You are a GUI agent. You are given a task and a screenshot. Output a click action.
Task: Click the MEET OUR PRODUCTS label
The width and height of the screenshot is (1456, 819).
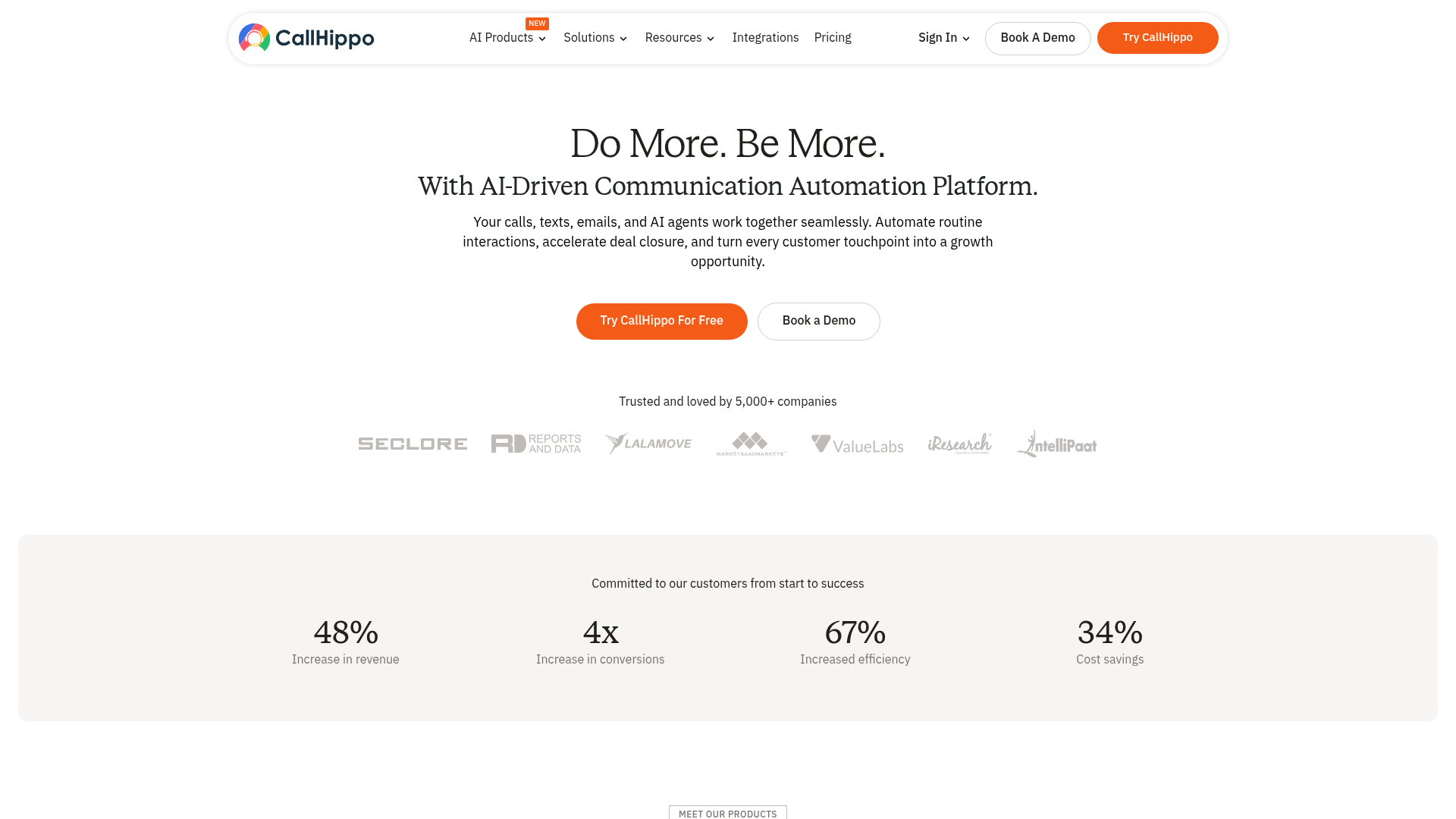point(727,813)
